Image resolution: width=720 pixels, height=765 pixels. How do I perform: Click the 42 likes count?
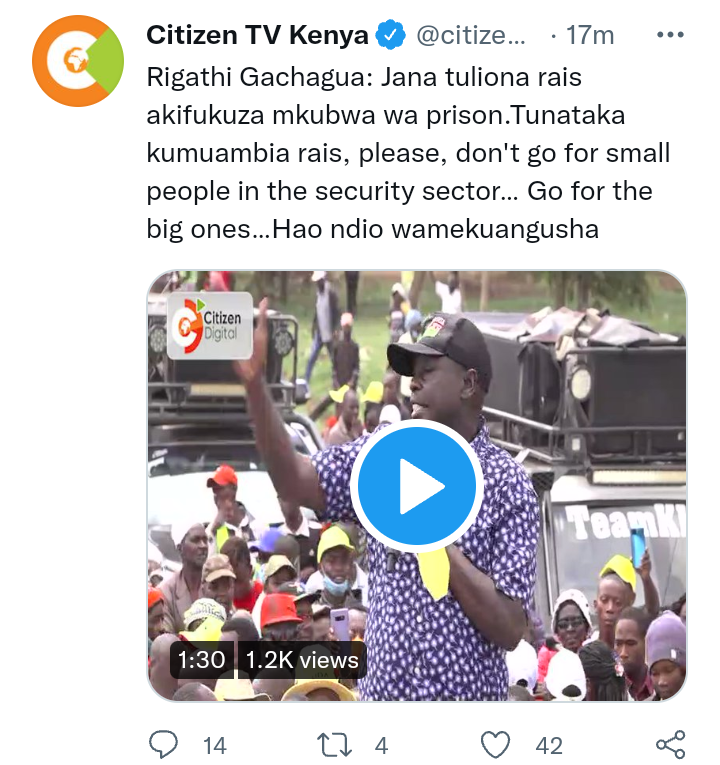point(549,746)
